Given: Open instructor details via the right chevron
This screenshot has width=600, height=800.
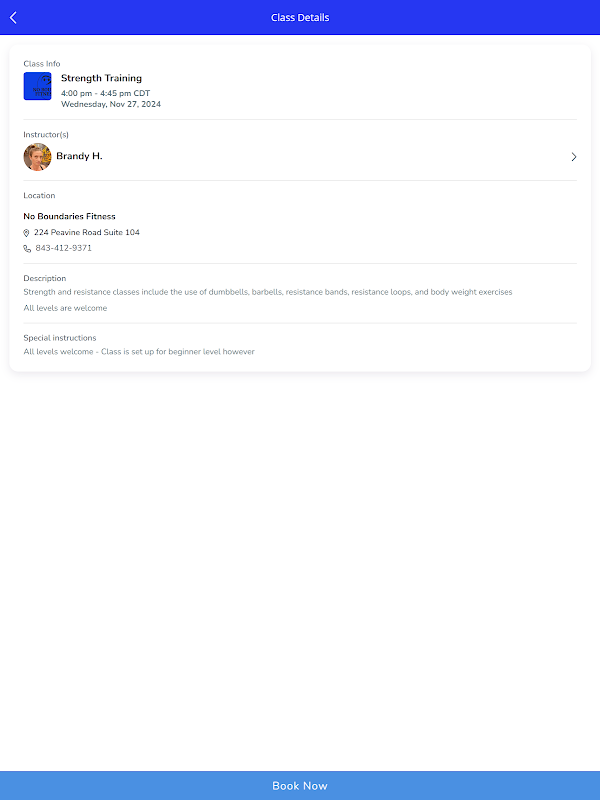Looking at the screenshot, I should click(x=574, y=157).
